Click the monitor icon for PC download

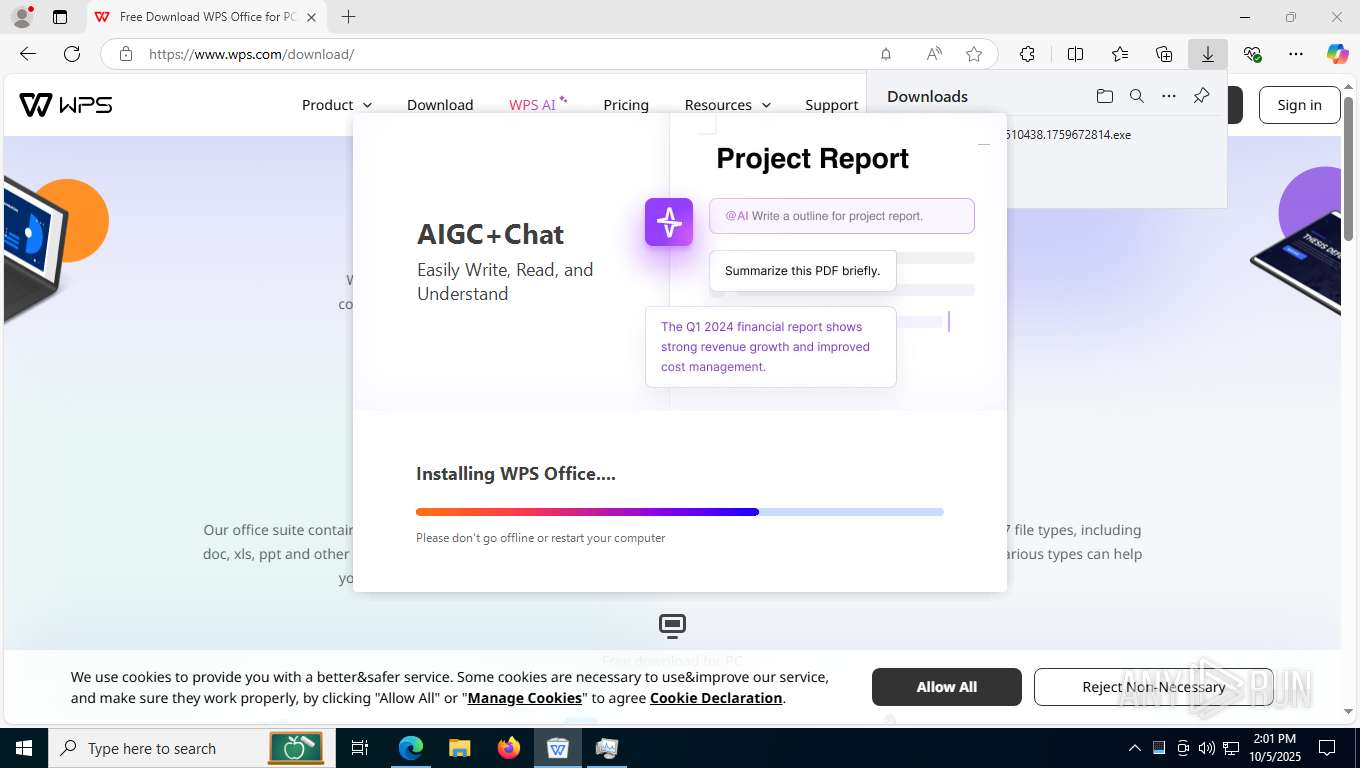coord(672,626)
